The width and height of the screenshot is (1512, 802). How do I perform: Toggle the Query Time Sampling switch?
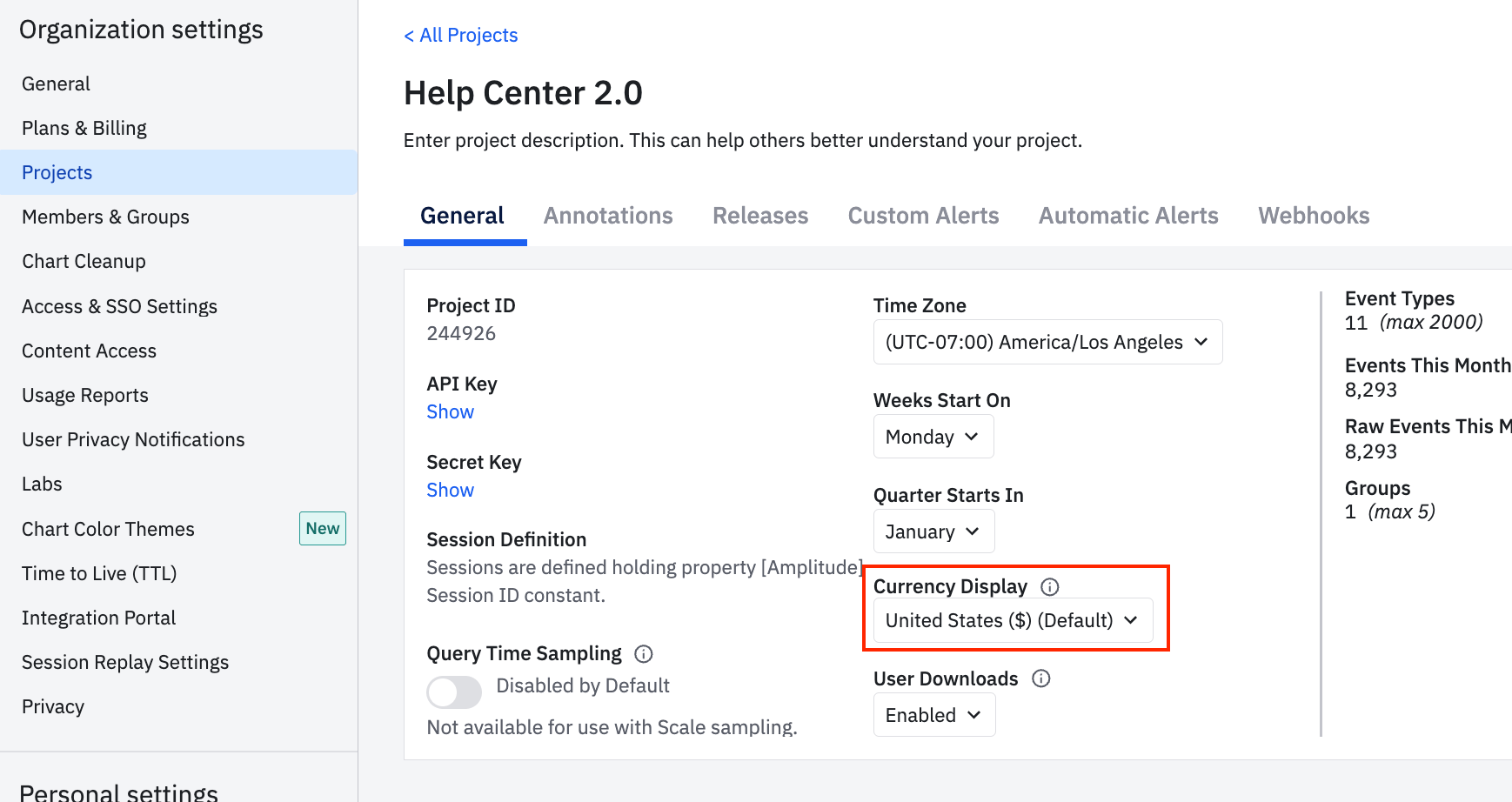pos(454,692)
